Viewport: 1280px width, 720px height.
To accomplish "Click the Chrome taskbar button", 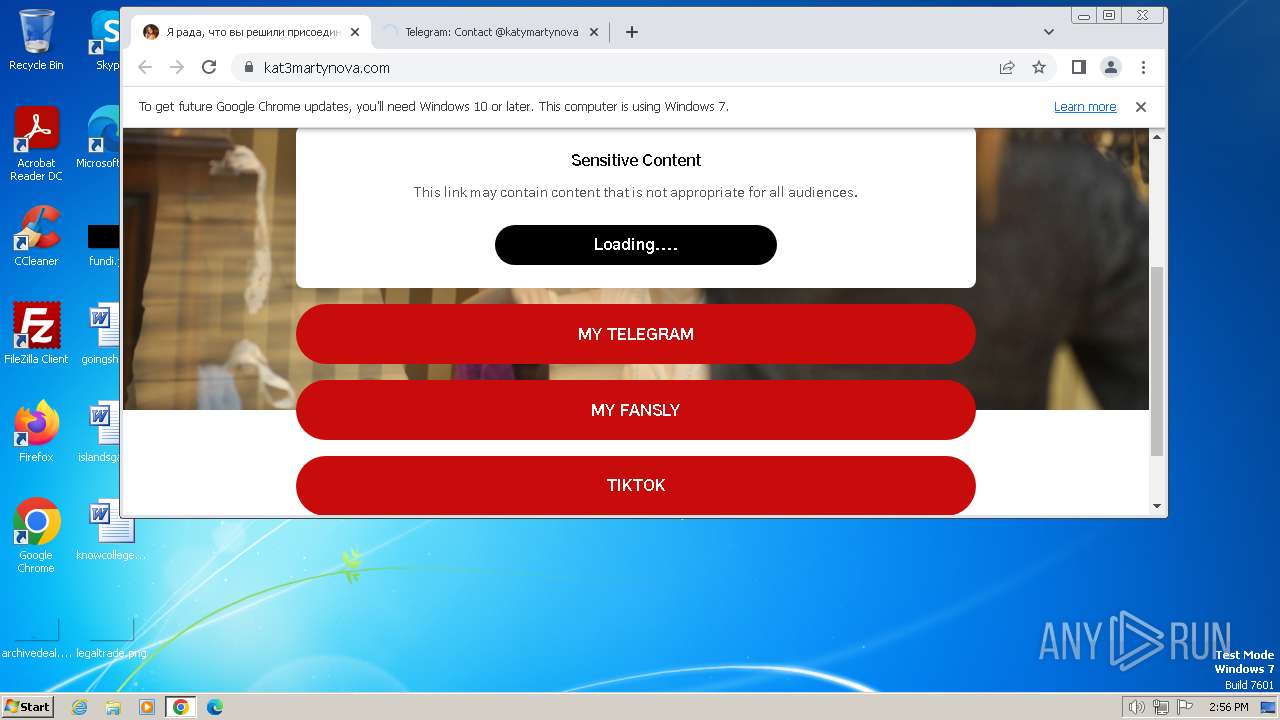I will pos(180,707).
